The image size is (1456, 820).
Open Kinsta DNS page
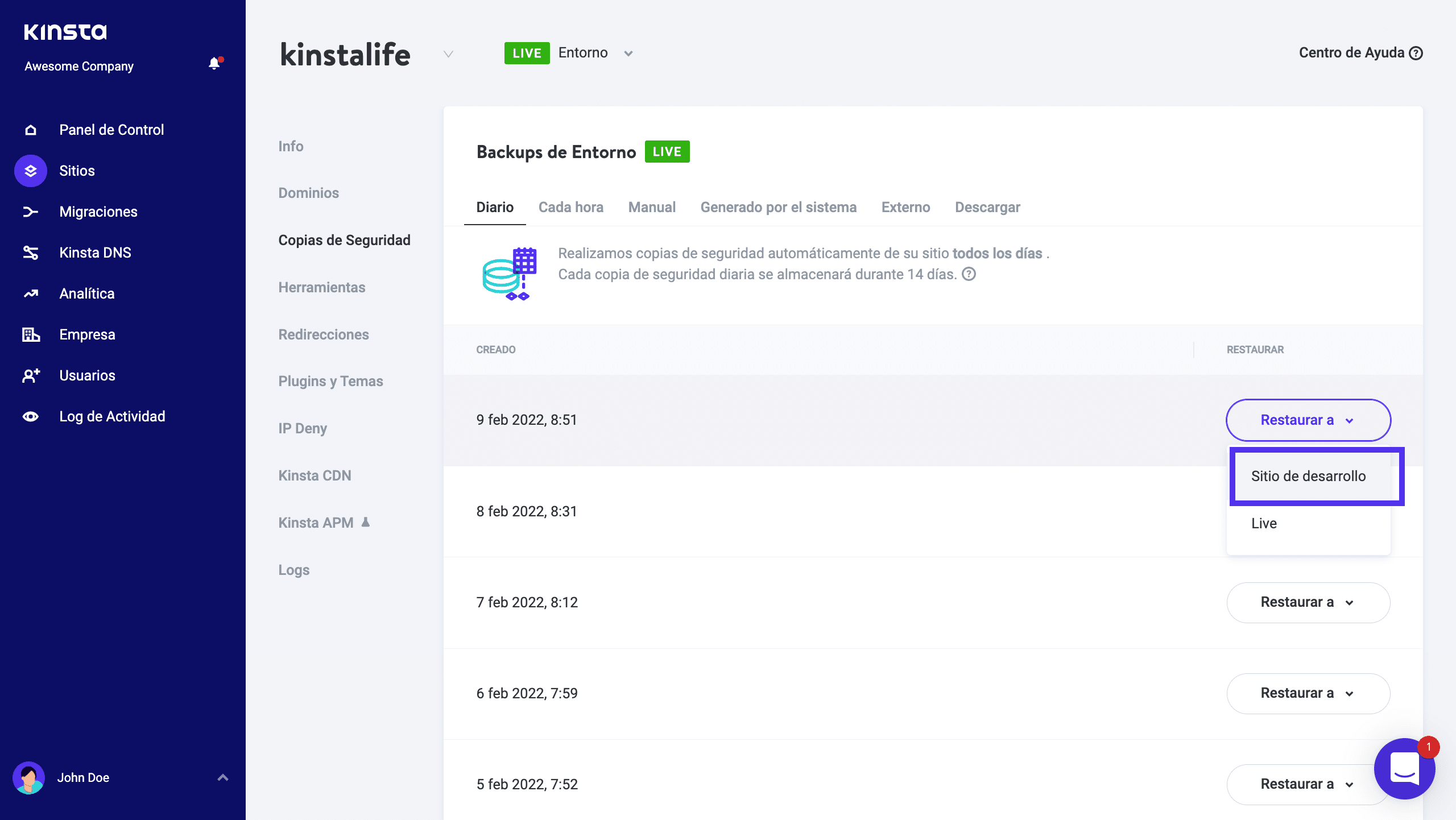[95, 252]
